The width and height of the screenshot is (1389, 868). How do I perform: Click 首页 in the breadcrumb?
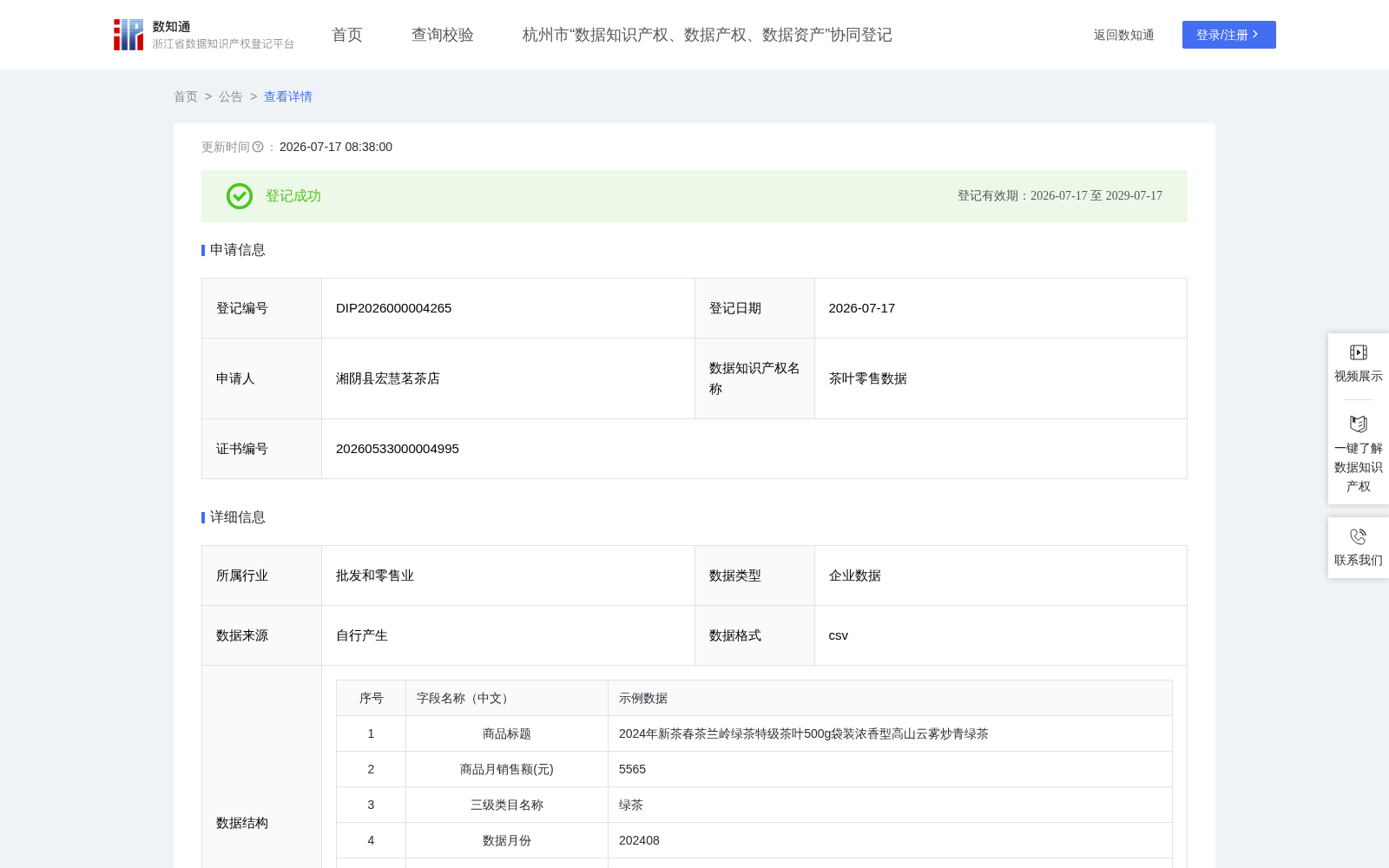tap(186, 96)
